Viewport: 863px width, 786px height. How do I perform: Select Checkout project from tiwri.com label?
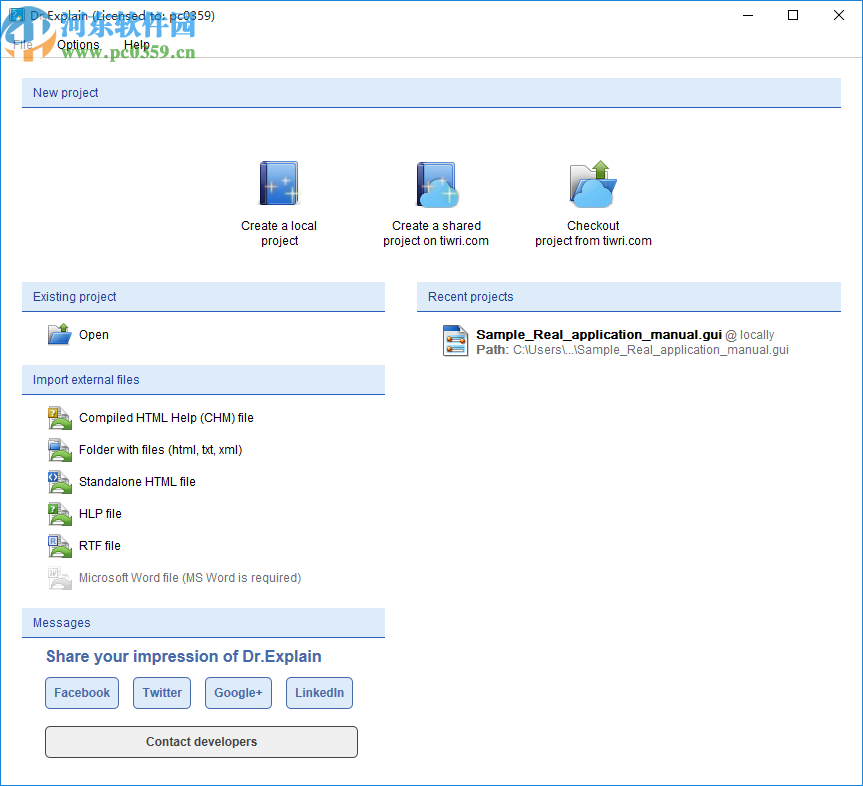coord(593,233)
